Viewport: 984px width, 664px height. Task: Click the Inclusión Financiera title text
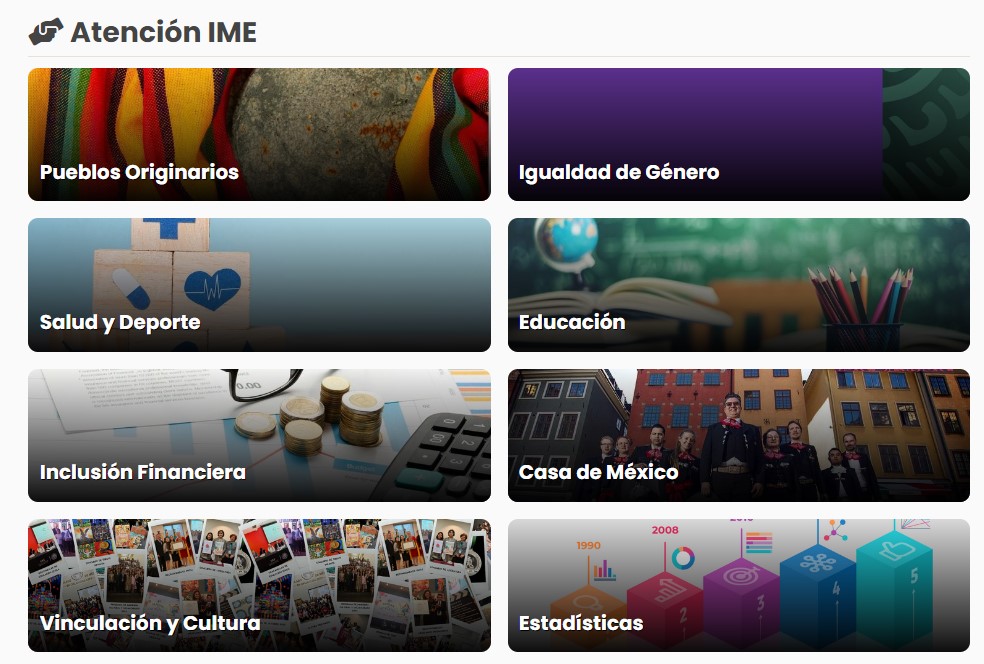pos(142,472)
